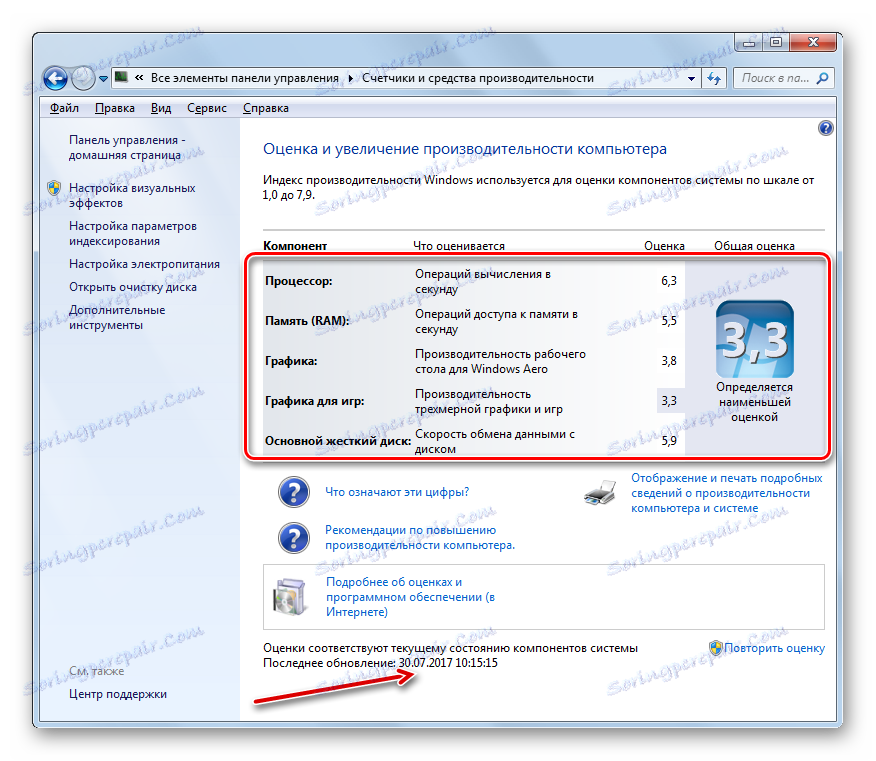Click Повторить оценку to rerun assessment

774,648
